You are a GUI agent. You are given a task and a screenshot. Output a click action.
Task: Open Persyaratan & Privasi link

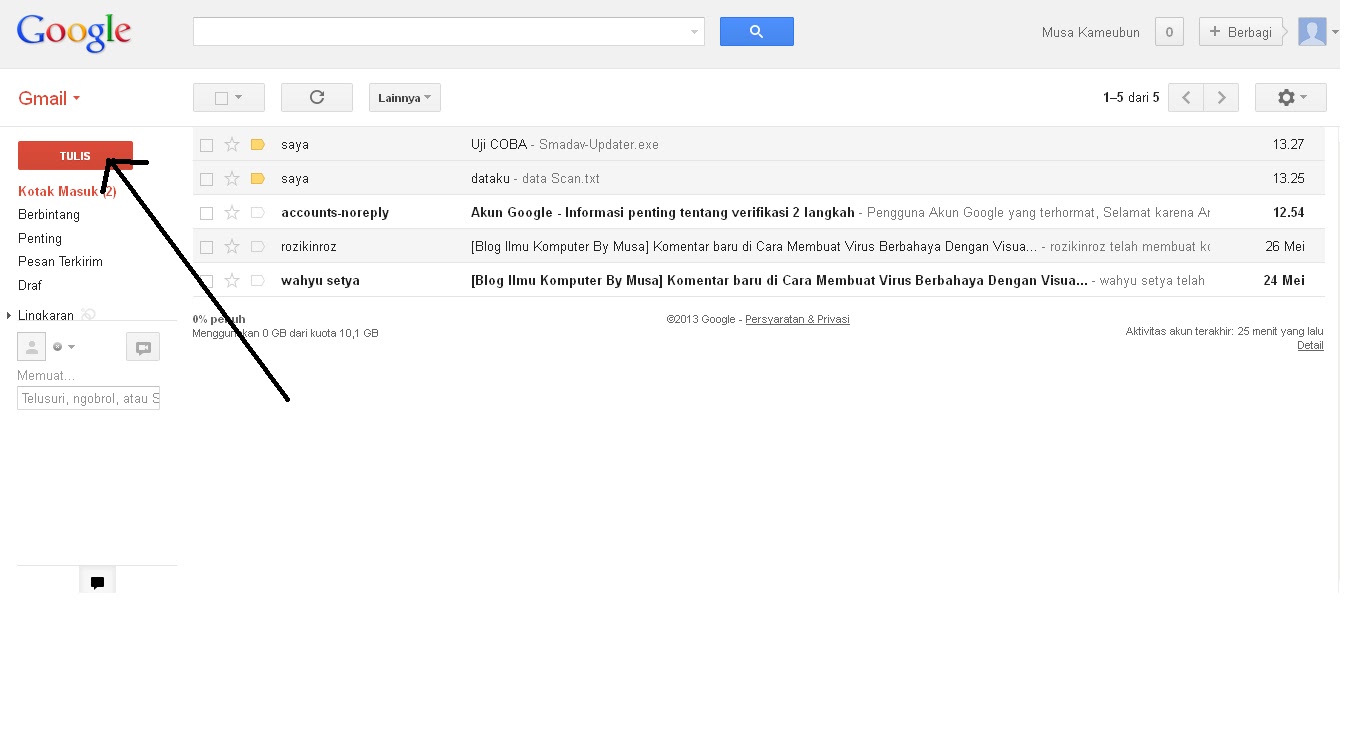797,319
